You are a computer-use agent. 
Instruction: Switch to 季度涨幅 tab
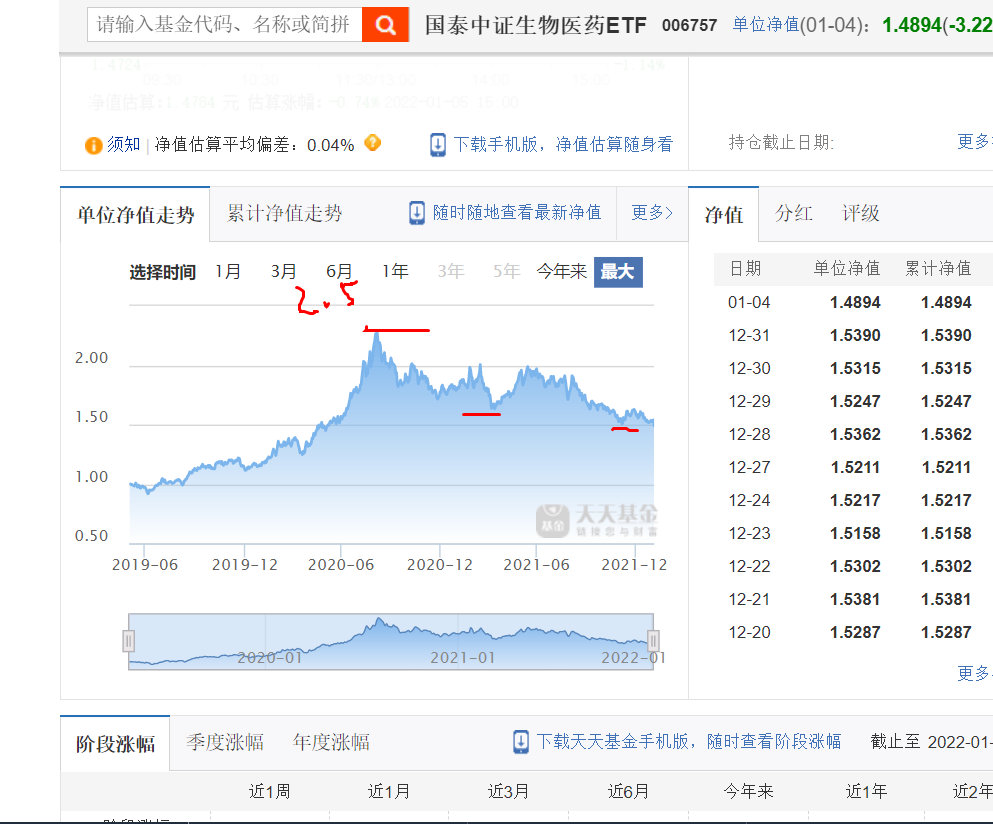tap(225, 742)
